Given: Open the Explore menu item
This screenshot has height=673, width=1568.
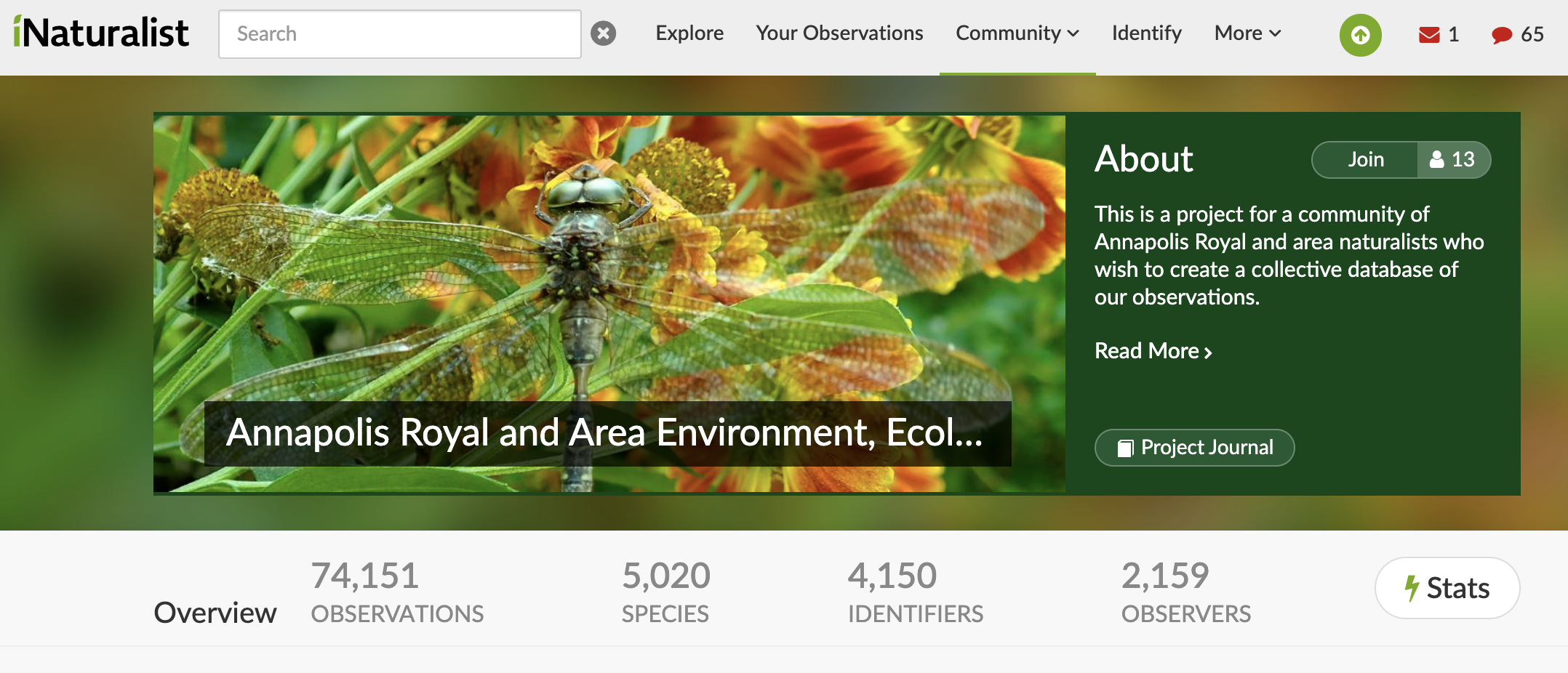Looking at the screenshot, I should (x=689, y=33).
